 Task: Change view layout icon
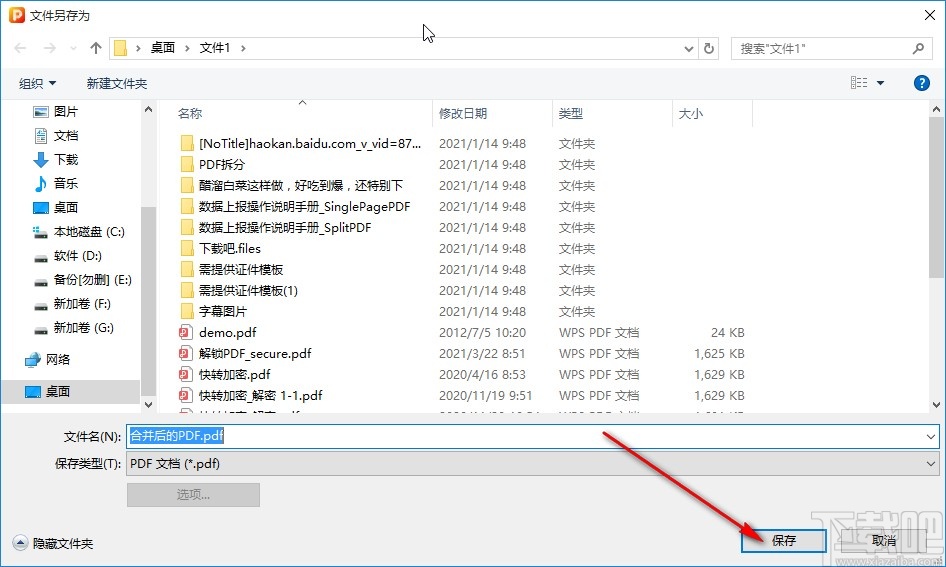click(859, 83)
